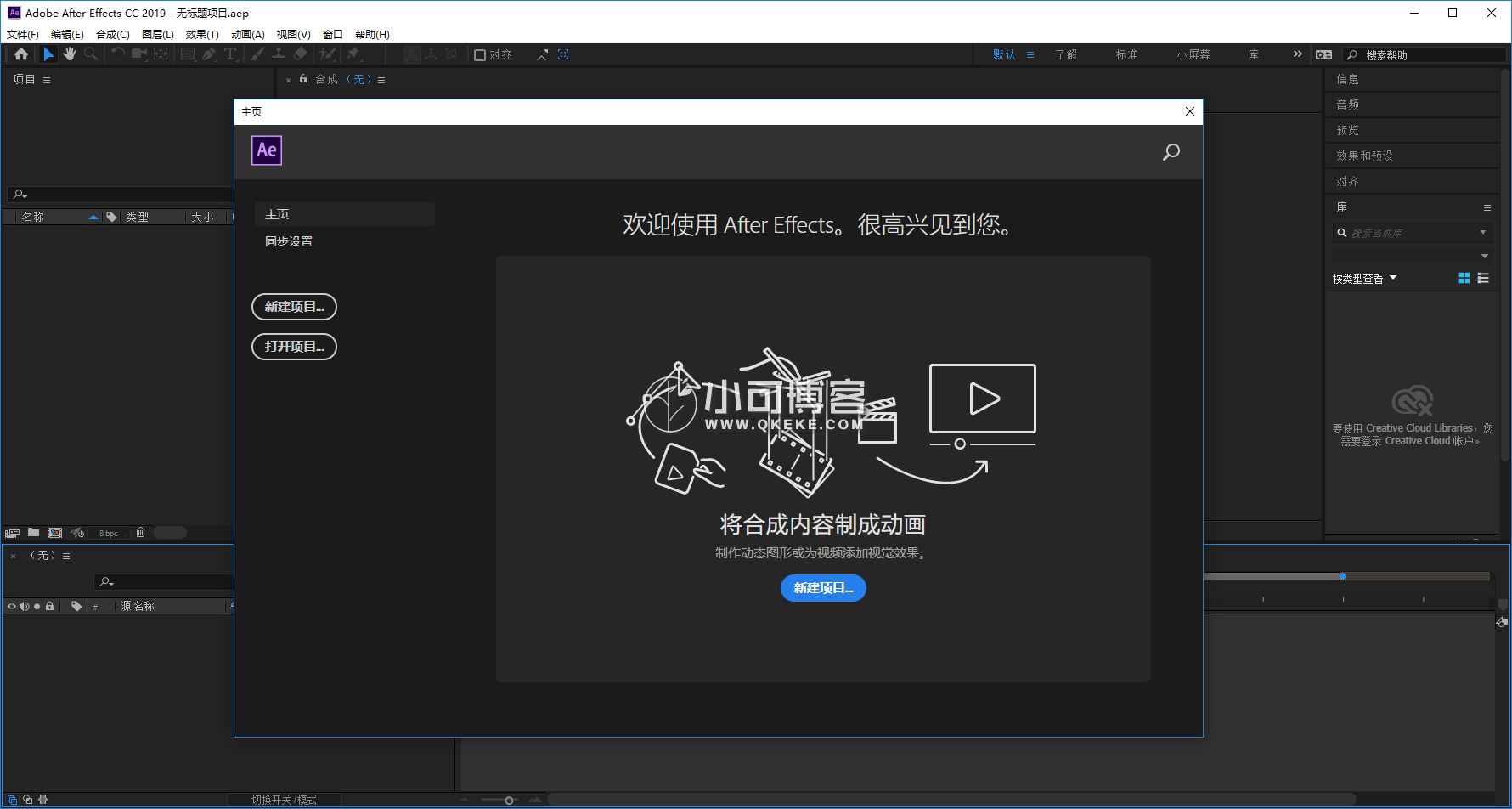Viewport: 1512px width, 809px height.
Task: Click the view axis mode icon
Action: [x=452, y=54]
